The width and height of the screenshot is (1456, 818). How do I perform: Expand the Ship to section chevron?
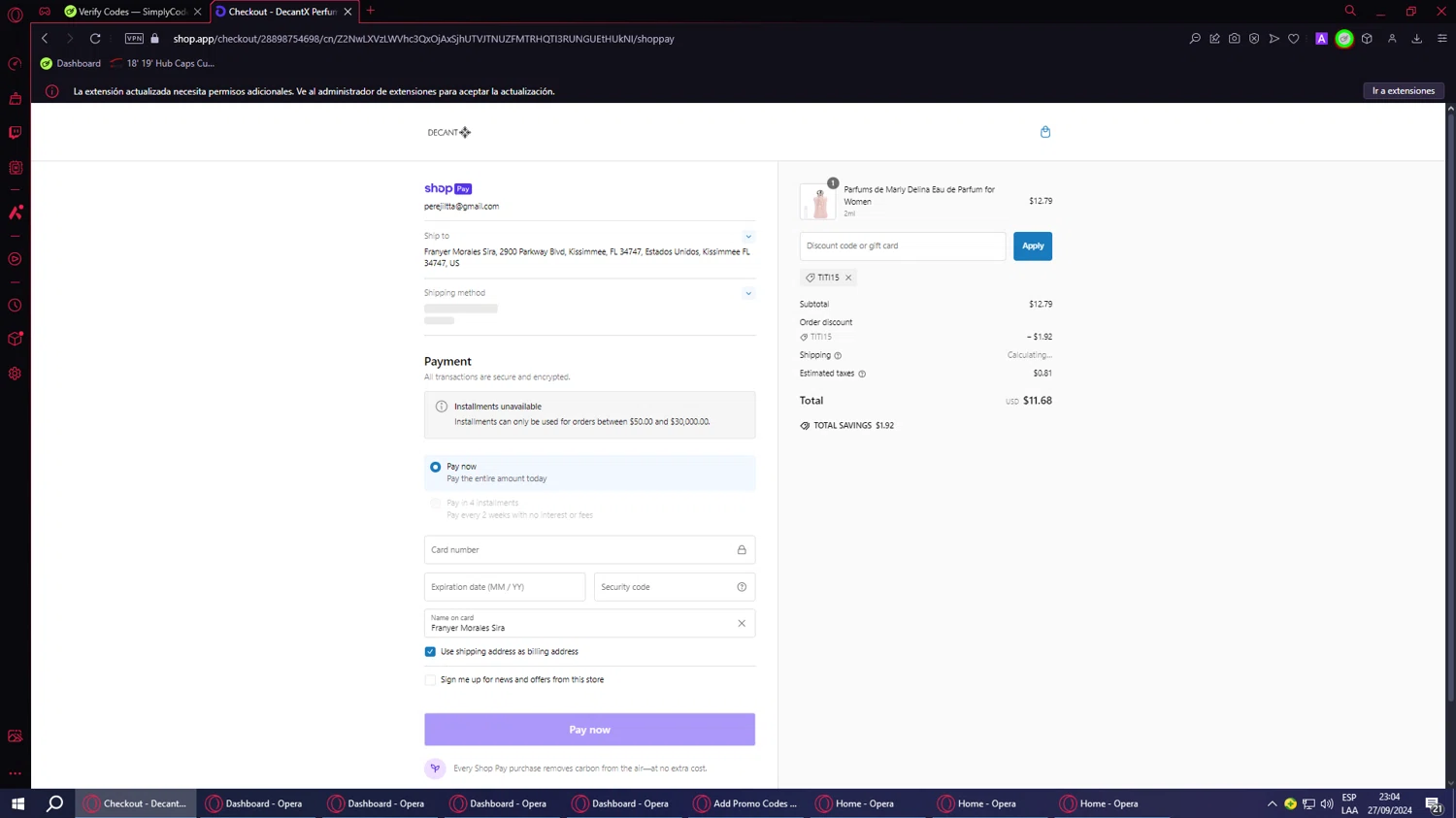[x=747, y=237]
